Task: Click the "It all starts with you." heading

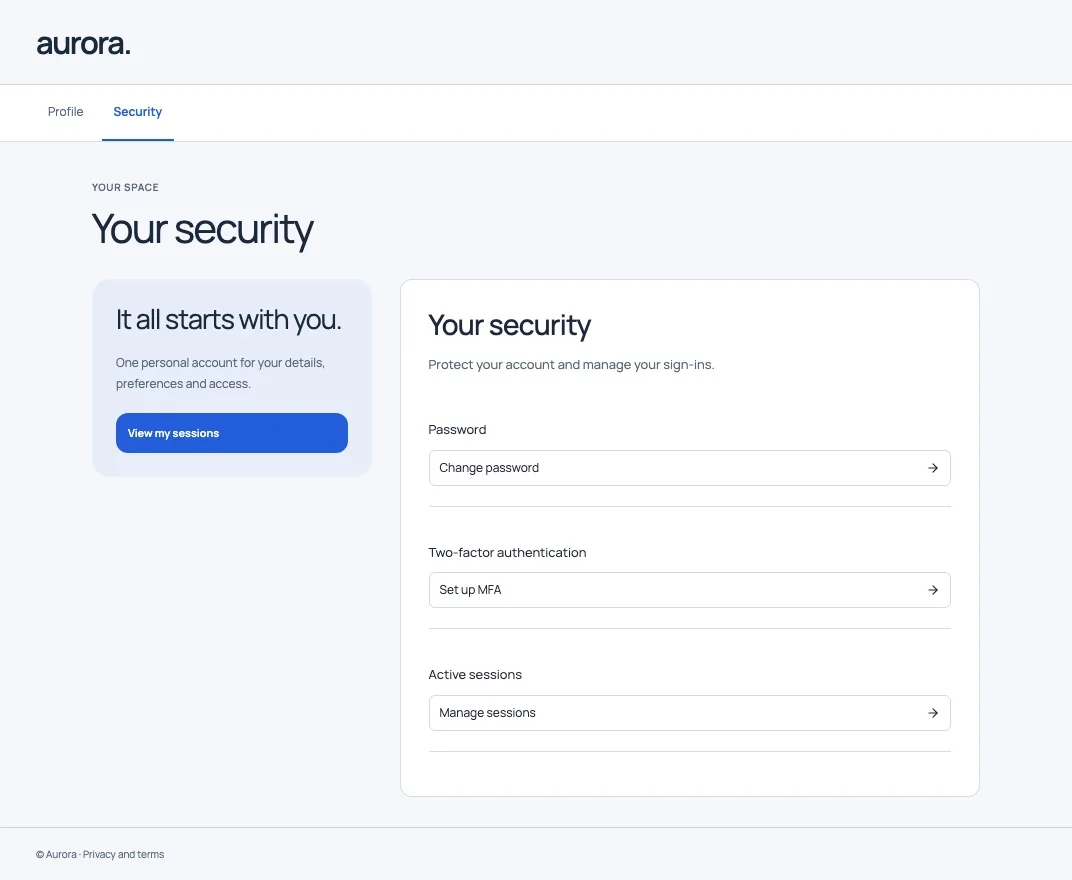Action: click(x=228, y=319)
